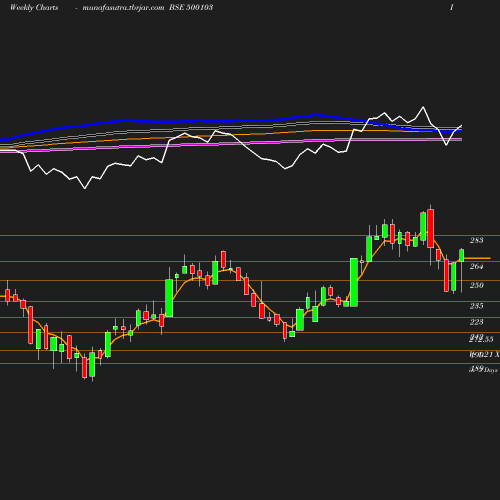
Task: Select the 250 price level label
Action: [x=476, y=285]
